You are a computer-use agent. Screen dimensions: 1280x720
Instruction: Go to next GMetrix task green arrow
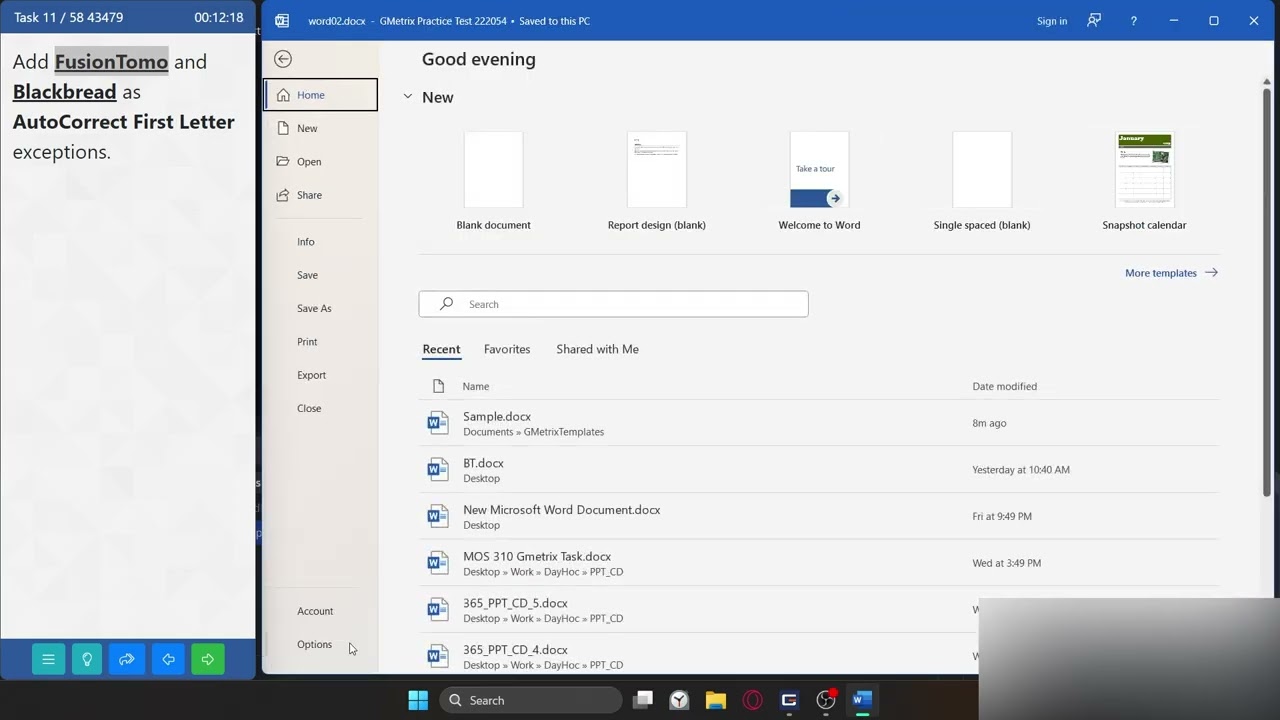pyautogui.click(x=208, y=659)
